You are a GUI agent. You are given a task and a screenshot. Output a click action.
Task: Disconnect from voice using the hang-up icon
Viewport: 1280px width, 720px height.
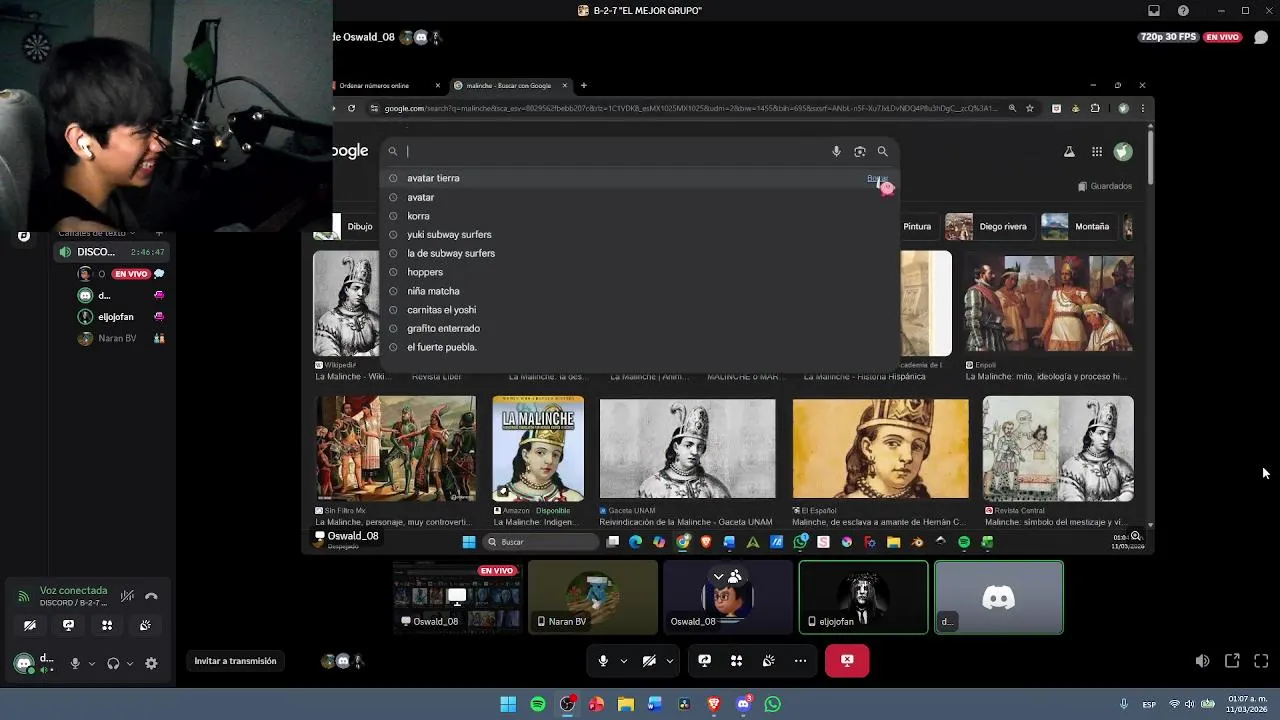[x=151, y=596]
